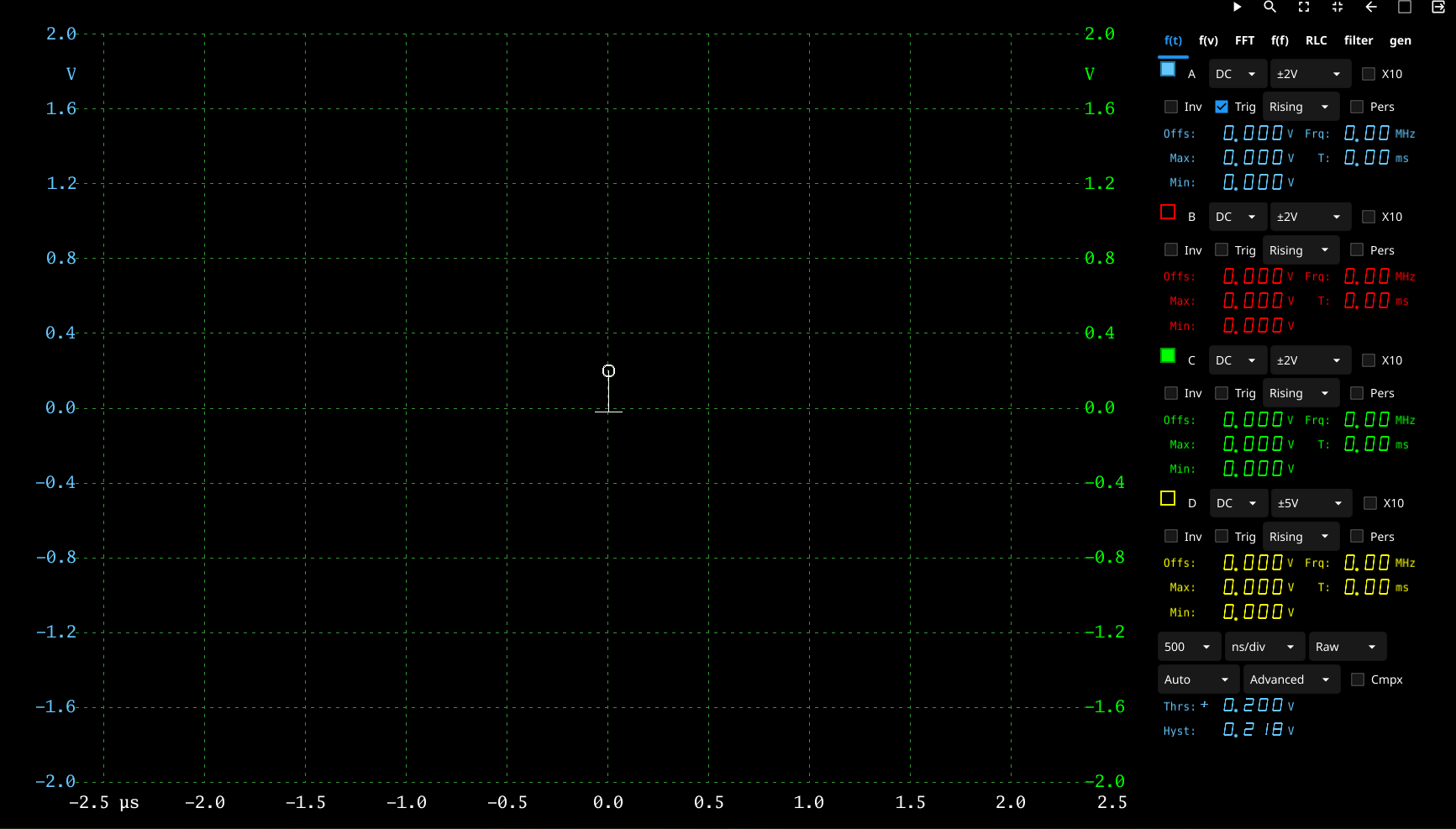Open channel C ±2V range dropdown
This screenshot has width=1456, height=829.
click(x=1311, y=360)
